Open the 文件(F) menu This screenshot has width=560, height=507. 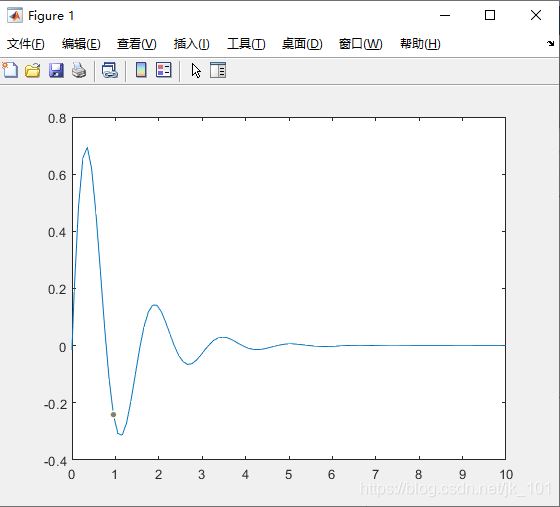(26, 44)
